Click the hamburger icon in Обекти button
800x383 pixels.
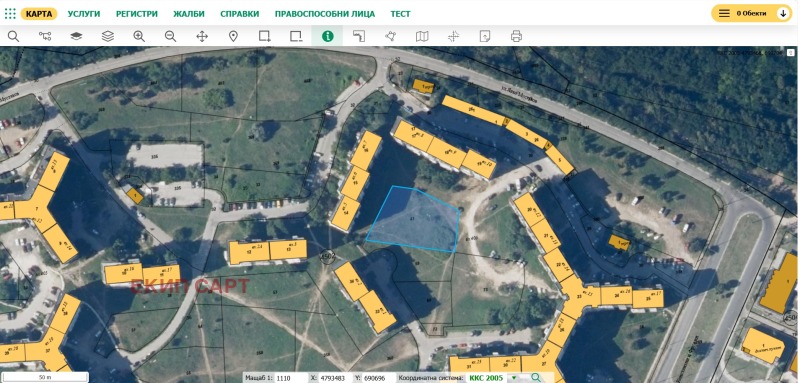coord(724,14)
